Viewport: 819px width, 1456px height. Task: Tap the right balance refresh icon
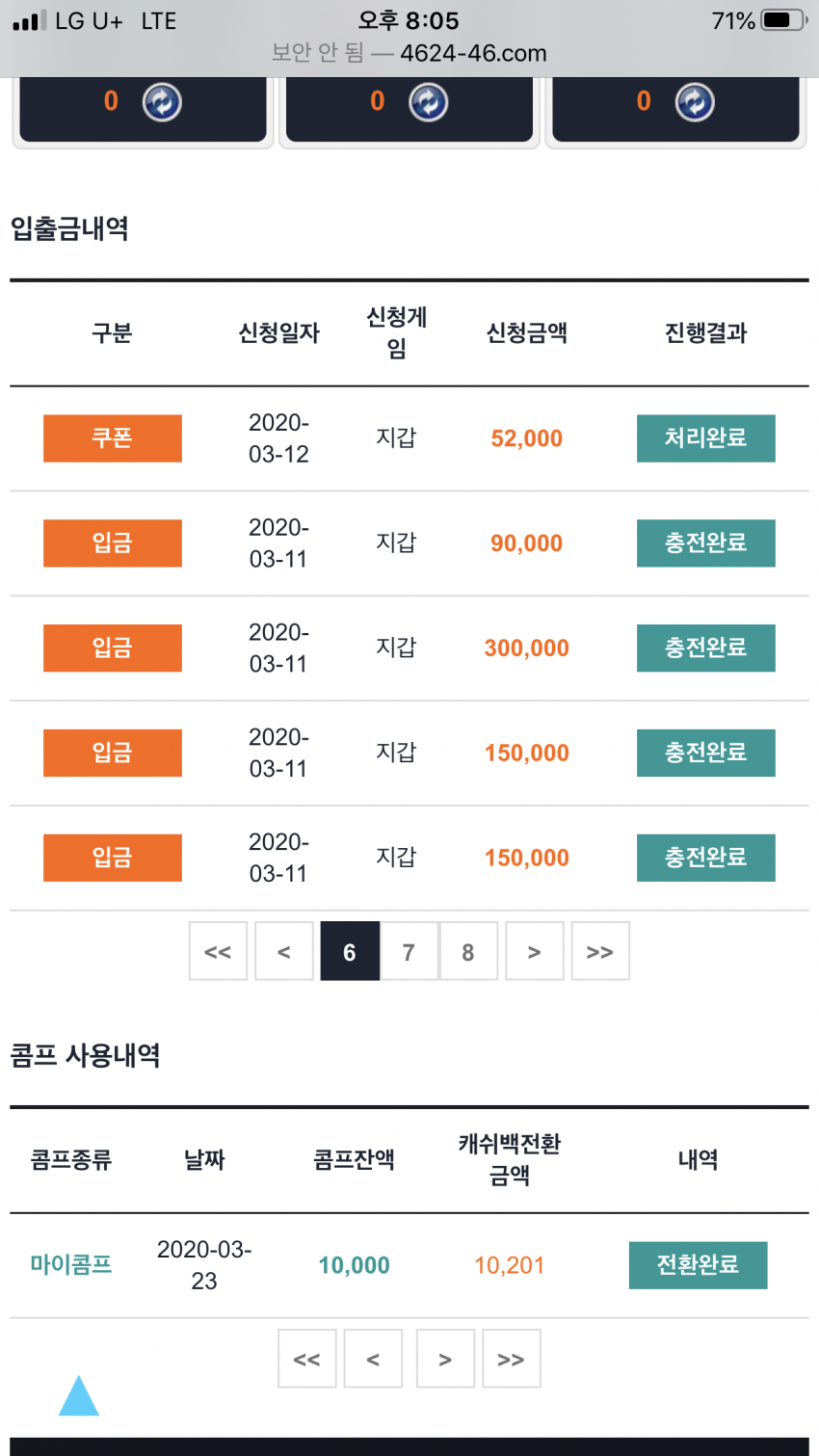(695, 101)
